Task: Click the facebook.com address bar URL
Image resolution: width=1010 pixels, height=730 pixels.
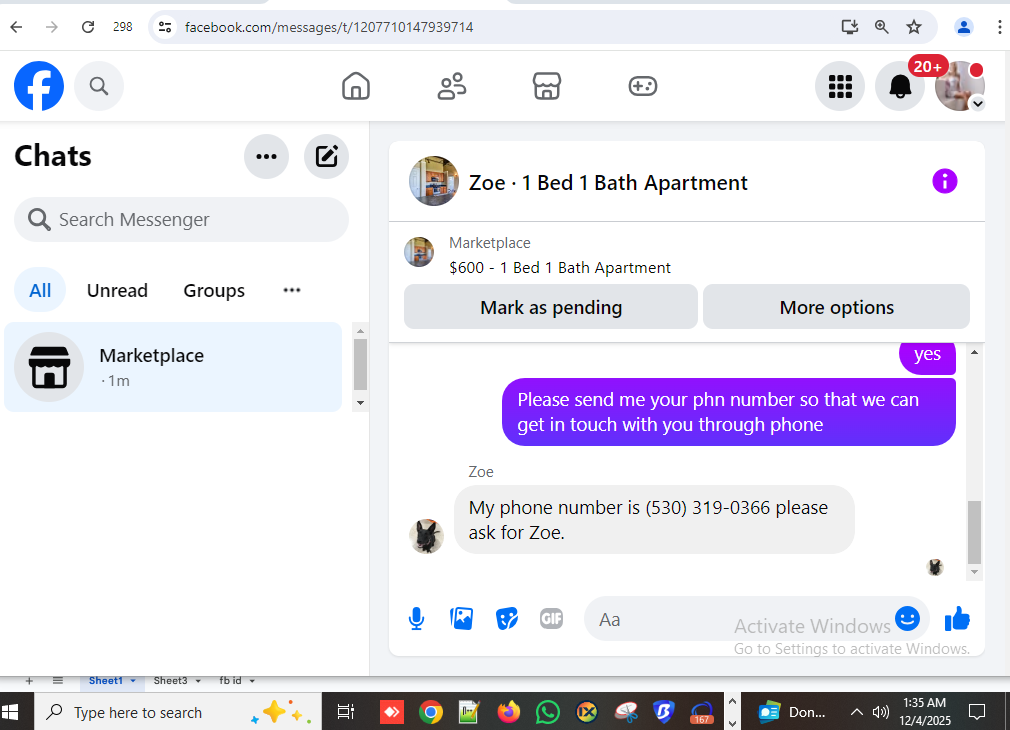Action: coord(329,27)
